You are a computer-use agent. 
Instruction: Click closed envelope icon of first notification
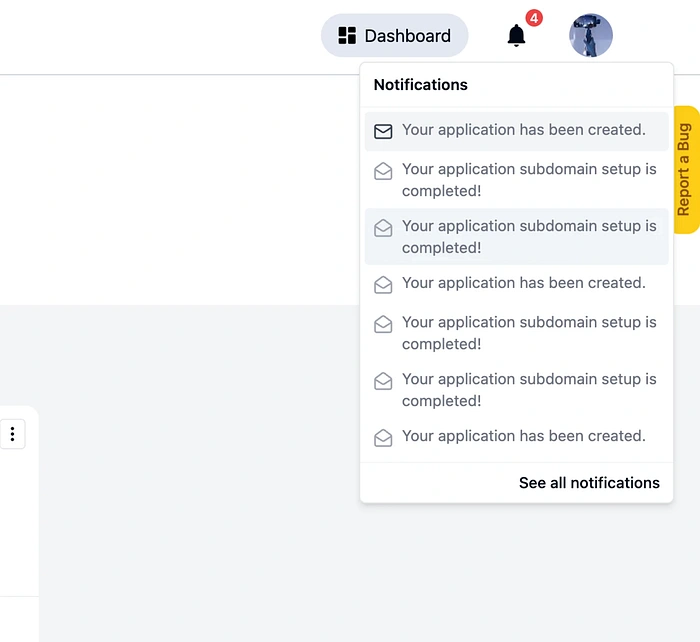coord(383,131)
